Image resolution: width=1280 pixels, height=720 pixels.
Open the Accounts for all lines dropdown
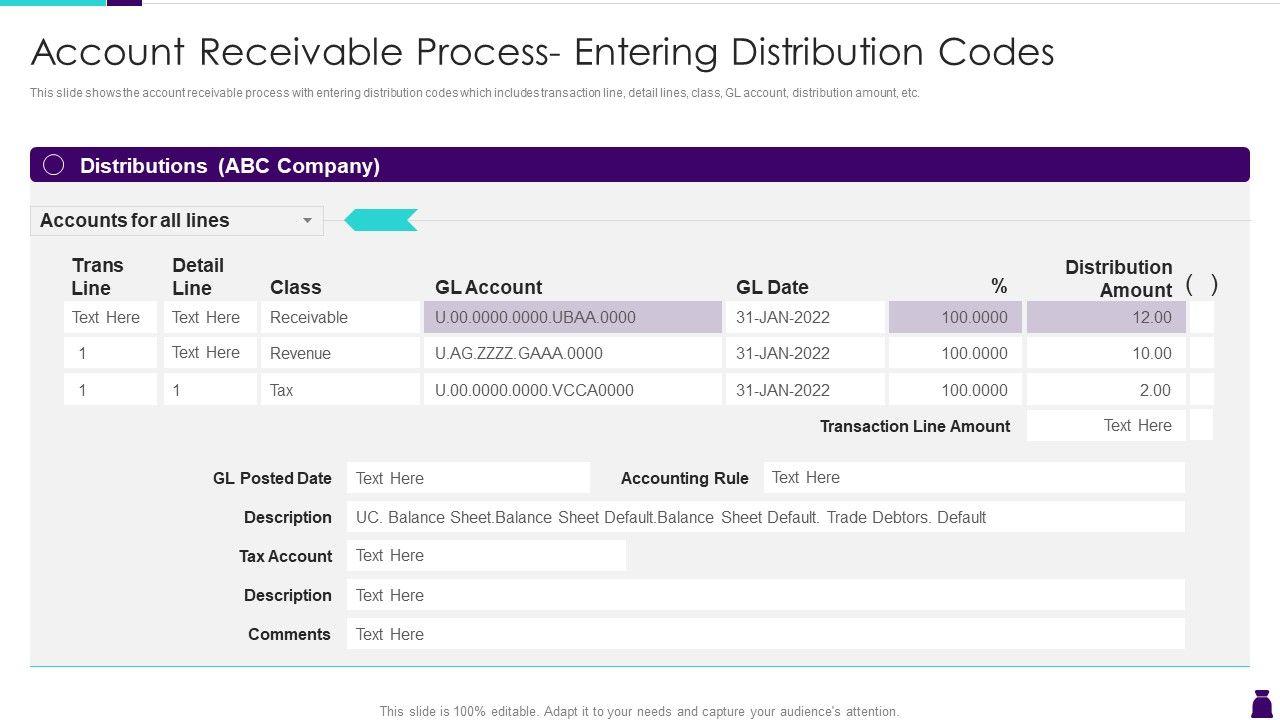click(307, 221)
